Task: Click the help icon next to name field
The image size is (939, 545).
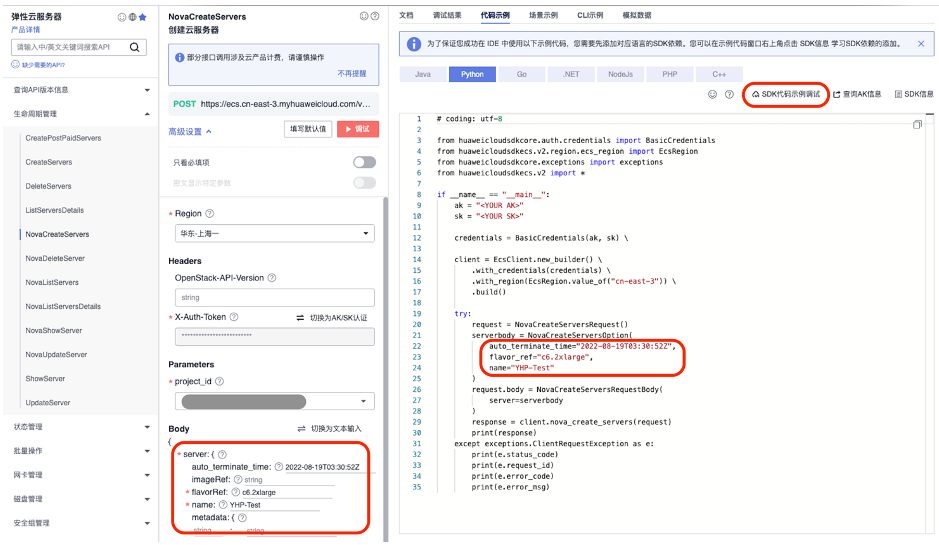Action: [x=223, y=505]
